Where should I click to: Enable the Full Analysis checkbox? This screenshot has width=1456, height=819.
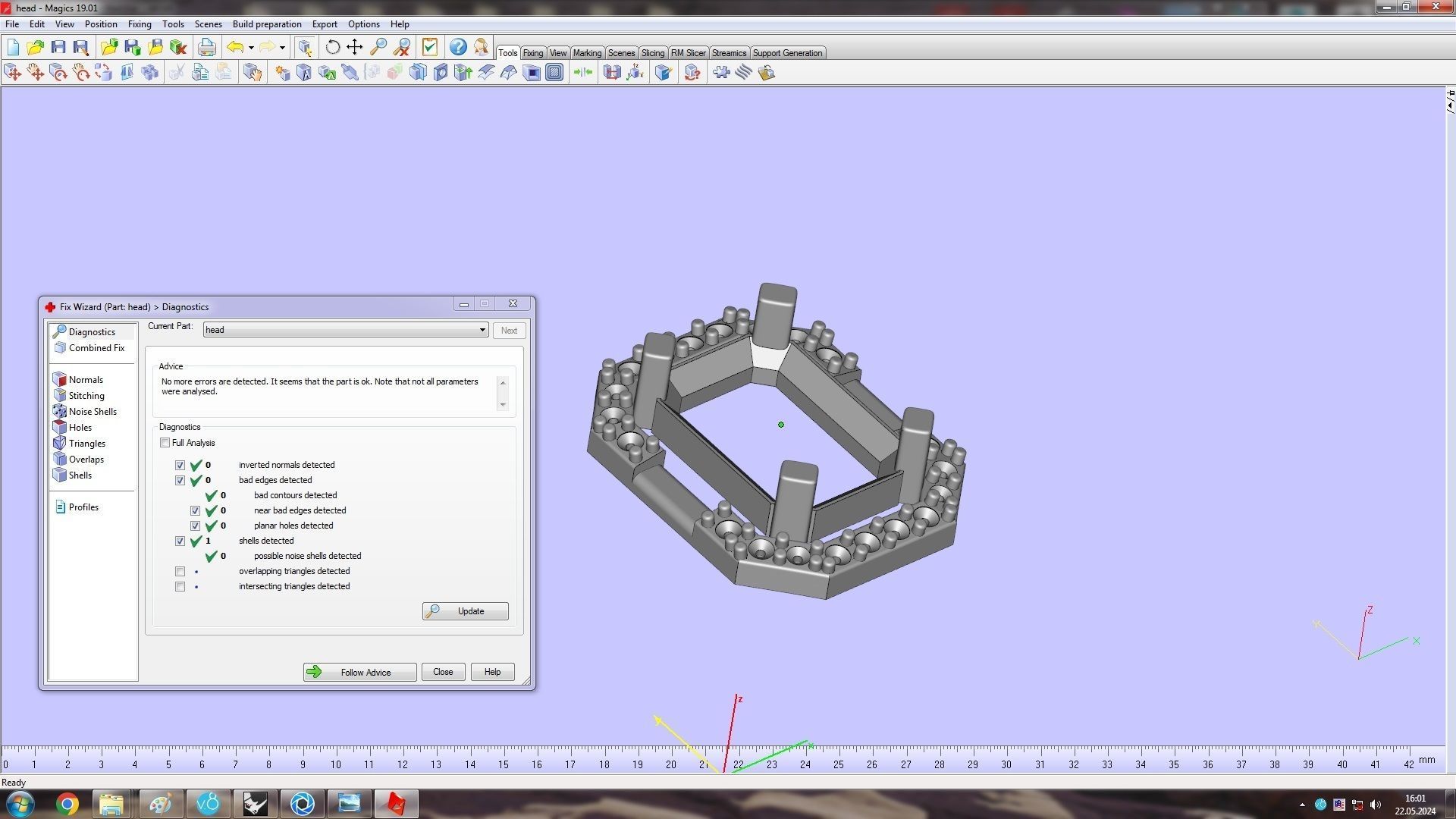[165, 443]
